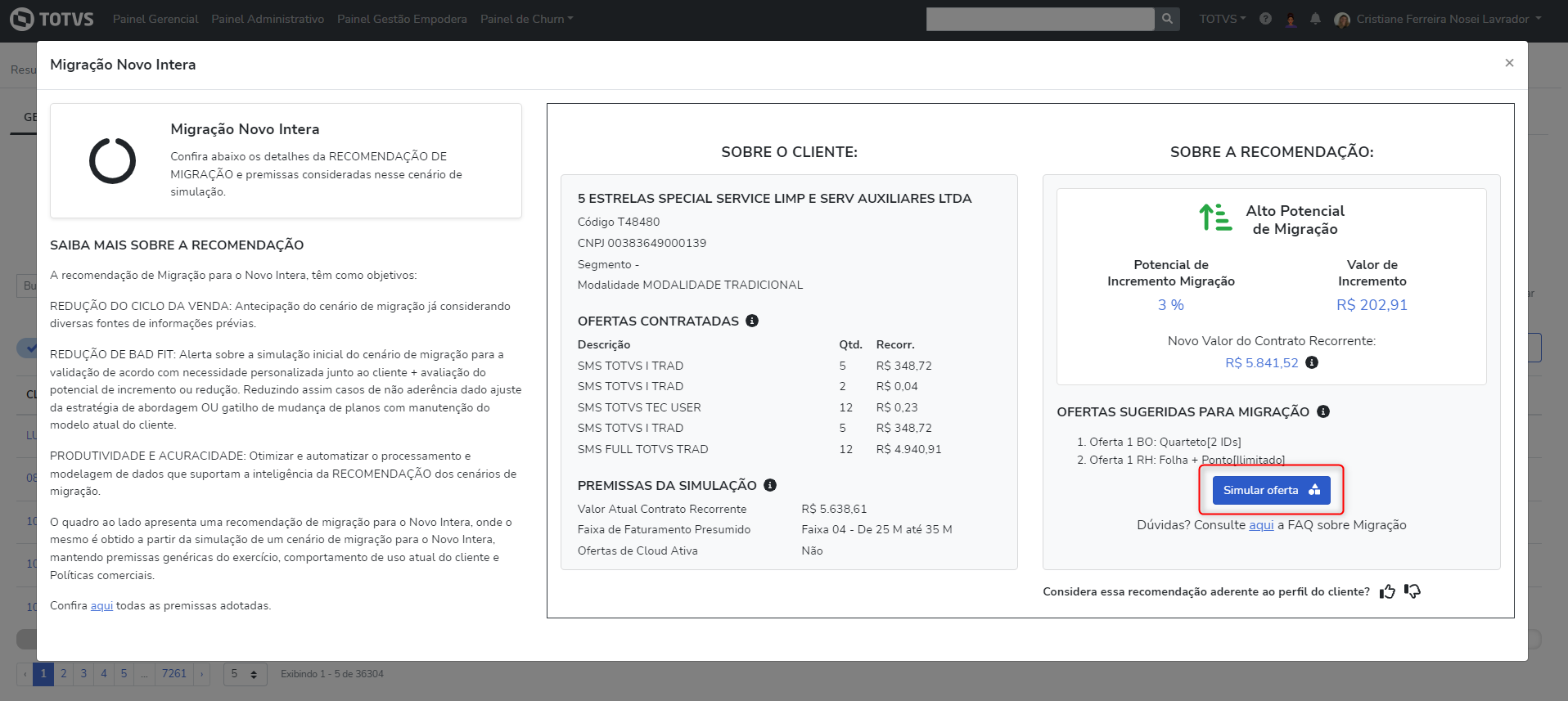Screen dimensions: 1568x701
Task: Click Modalidade MODALIDADE TRADICIONAL text
Action: pyautogui.click(x=690, y=285)
